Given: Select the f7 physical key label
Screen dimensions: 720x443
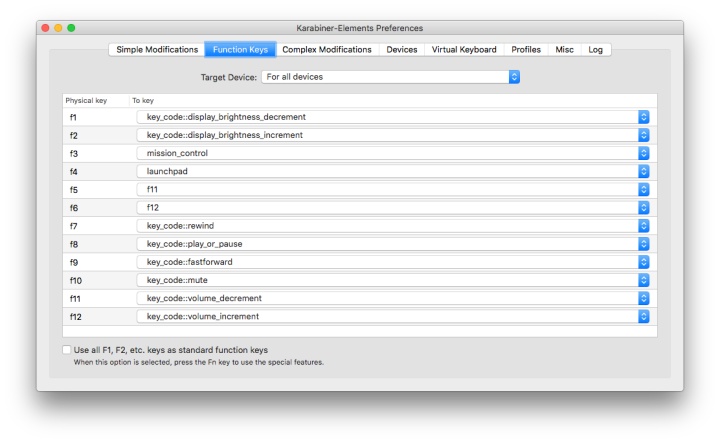Looking at the screenshot, I should (74, 226).
